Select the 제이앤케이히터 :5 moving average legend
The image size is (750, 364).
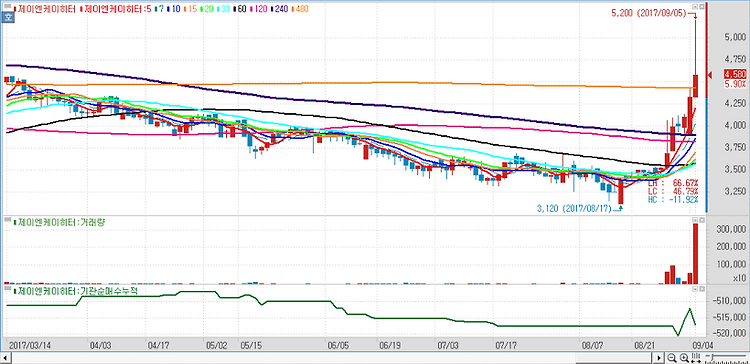click(x=117, y=9)
